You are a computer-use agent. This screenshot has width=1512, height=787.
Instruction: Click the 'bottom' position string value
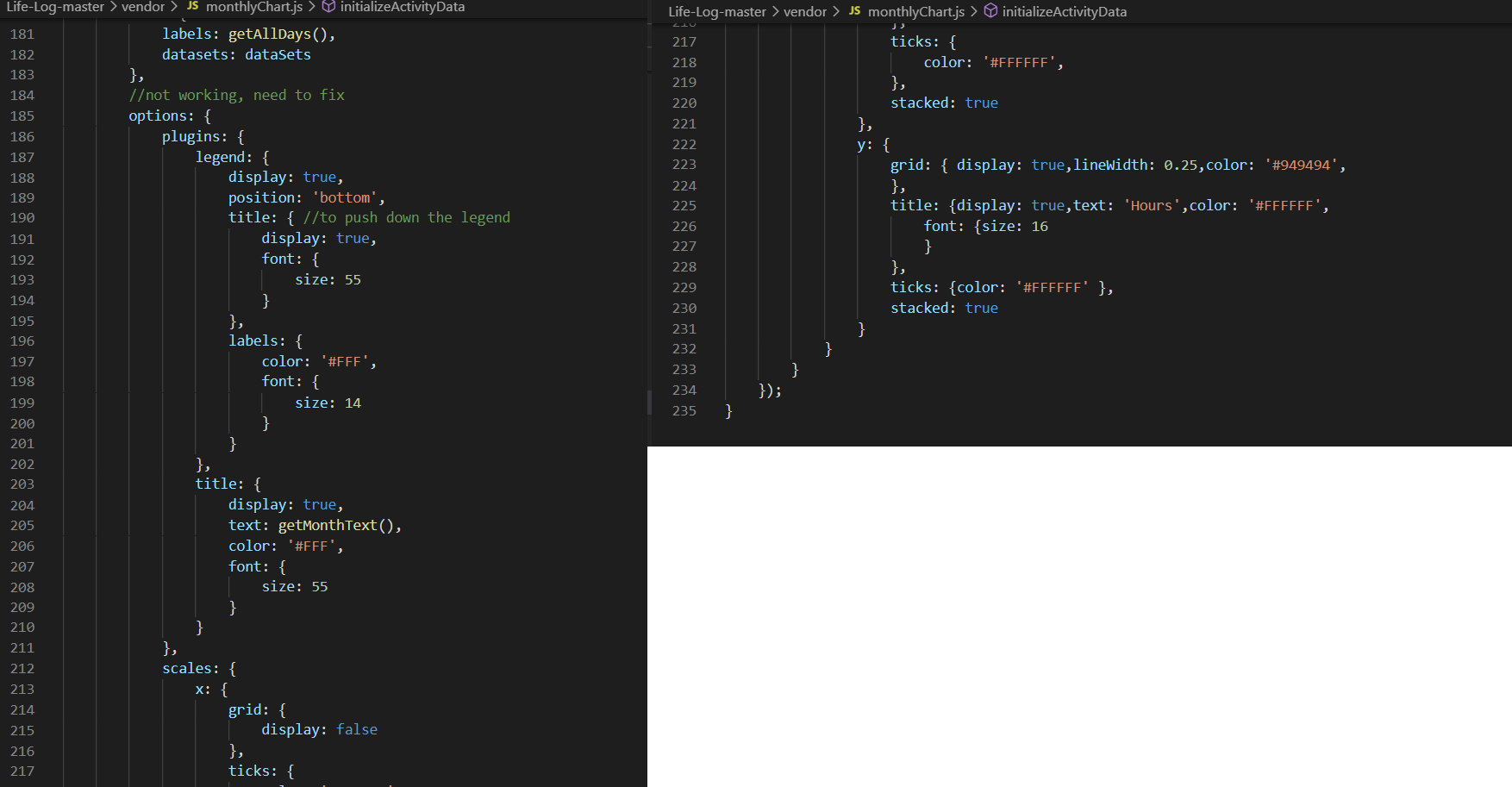pos(344,197)
